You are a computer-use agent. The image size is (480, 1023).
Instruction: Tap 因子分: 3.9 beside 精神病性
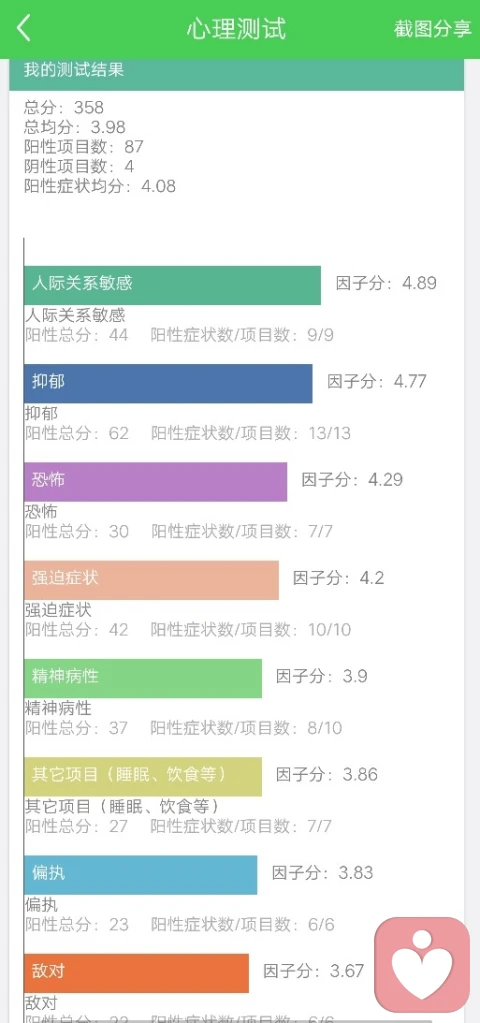322,676
